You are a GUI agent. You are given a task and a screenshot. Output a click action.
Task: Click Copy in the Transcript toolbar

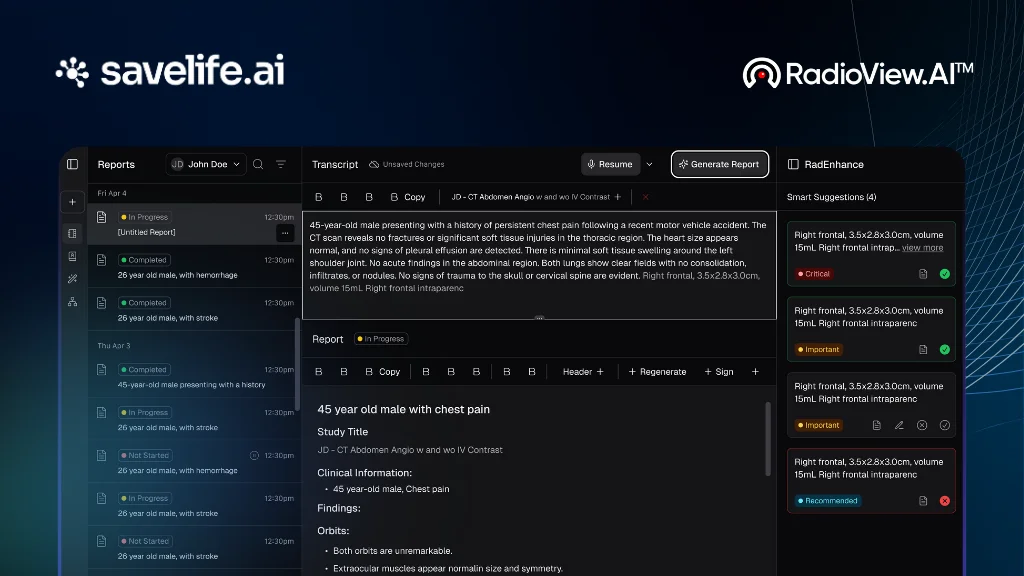[408, 197]
